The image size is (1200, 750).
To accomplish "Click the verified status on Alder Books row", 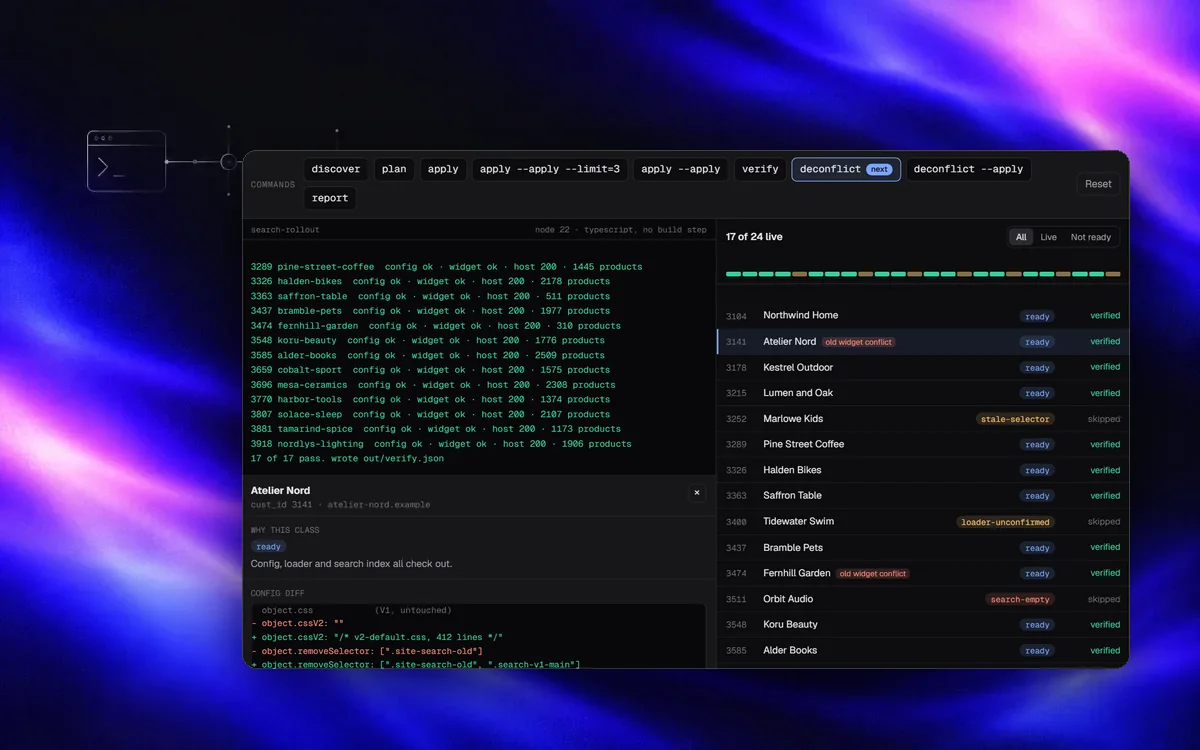I will [x=1105, y=650].
